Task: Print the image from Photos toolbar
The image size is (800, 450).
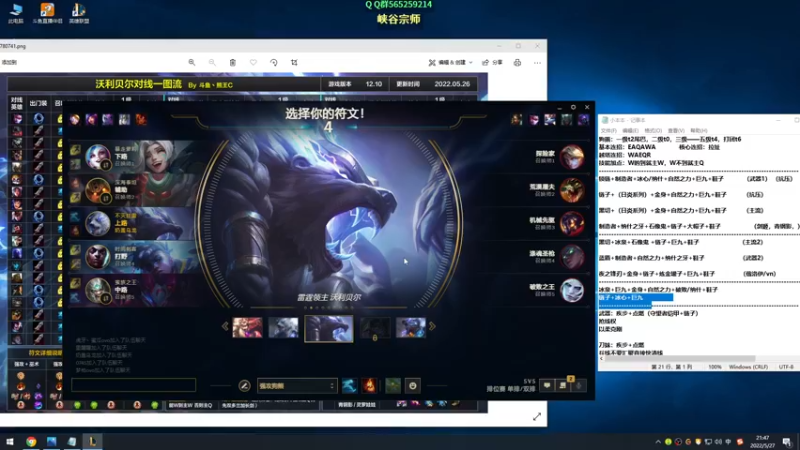Action: point(517,62)
